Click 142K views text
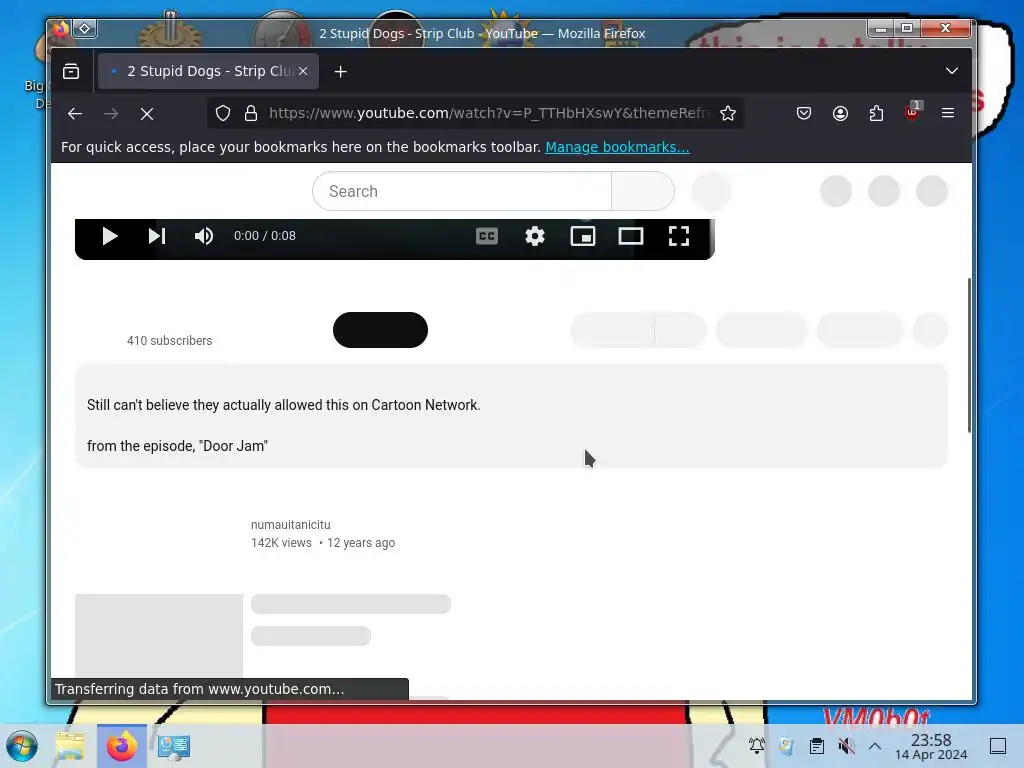This screenshot has width=1024, height=768. tap(281, 543)
